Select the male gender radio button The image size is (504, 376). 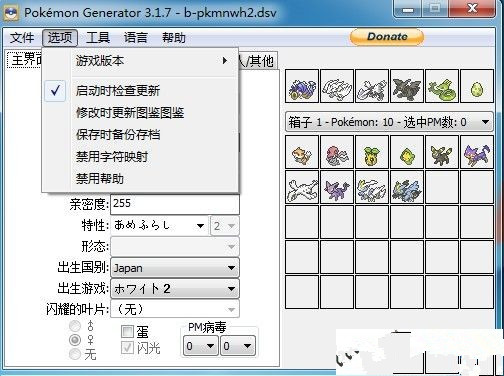point(75,326)
